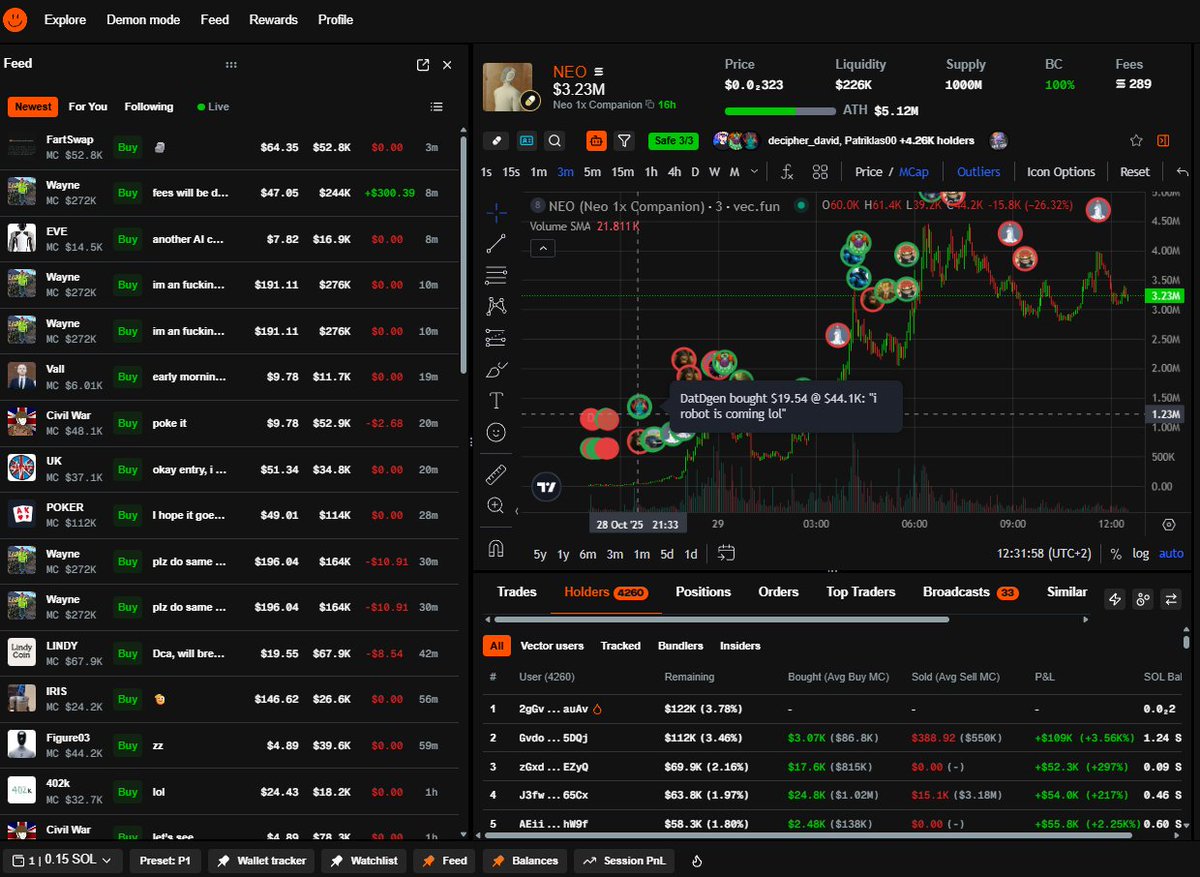Click the orange smiley logo
The image size is (1200, 877).
15,20
